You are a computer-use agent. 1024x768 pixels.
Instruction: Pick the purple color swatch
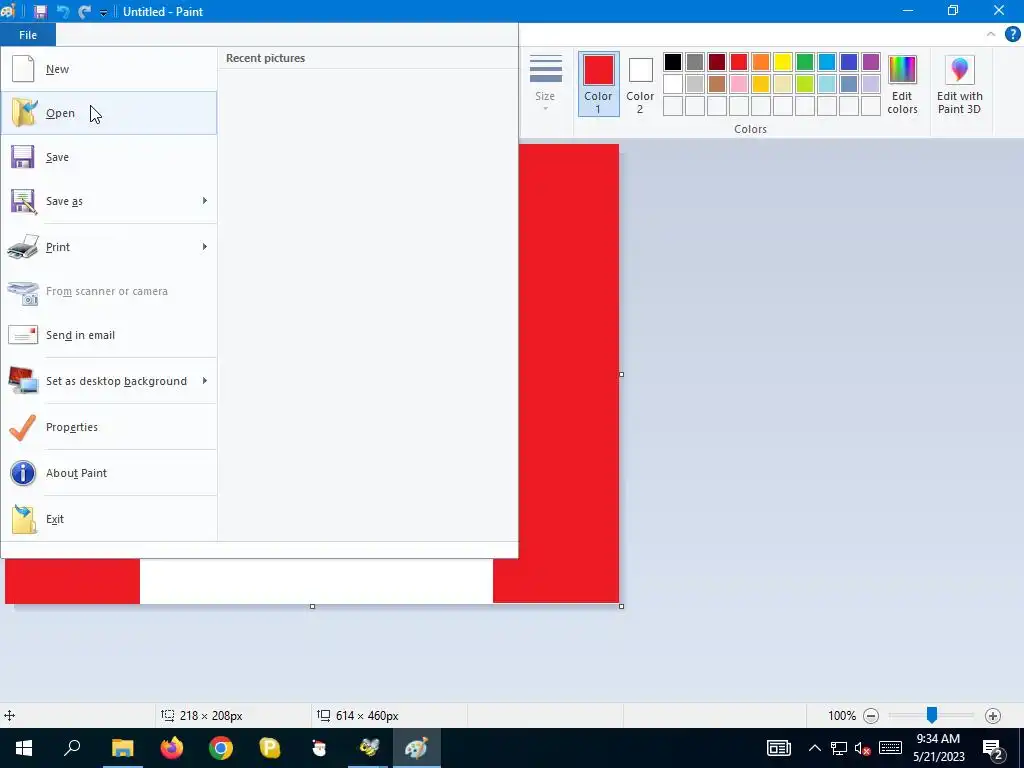pyautogui.click(x=871, y=62)
